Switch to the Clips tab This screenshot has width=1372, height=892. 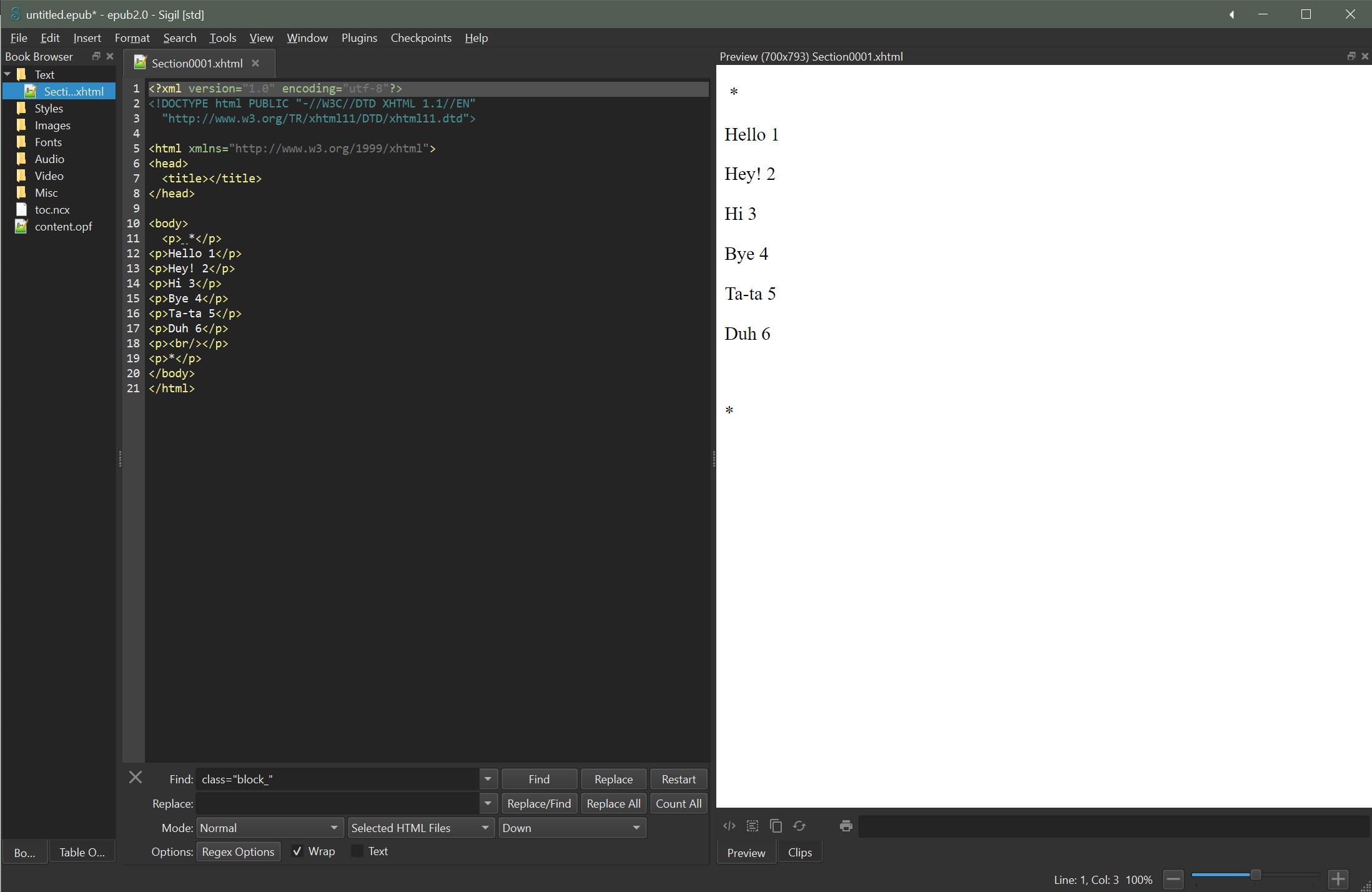pos(799,853)
